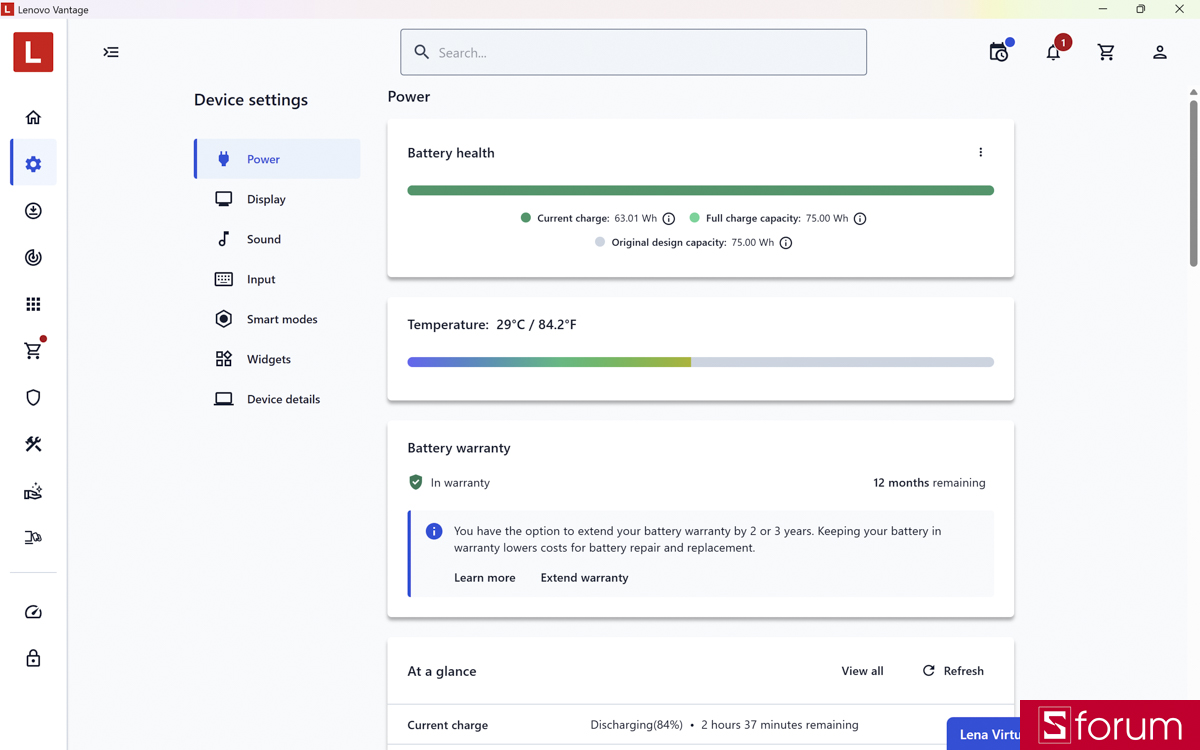
Task: Collapse the navigation menu
Action: point(111,52)
